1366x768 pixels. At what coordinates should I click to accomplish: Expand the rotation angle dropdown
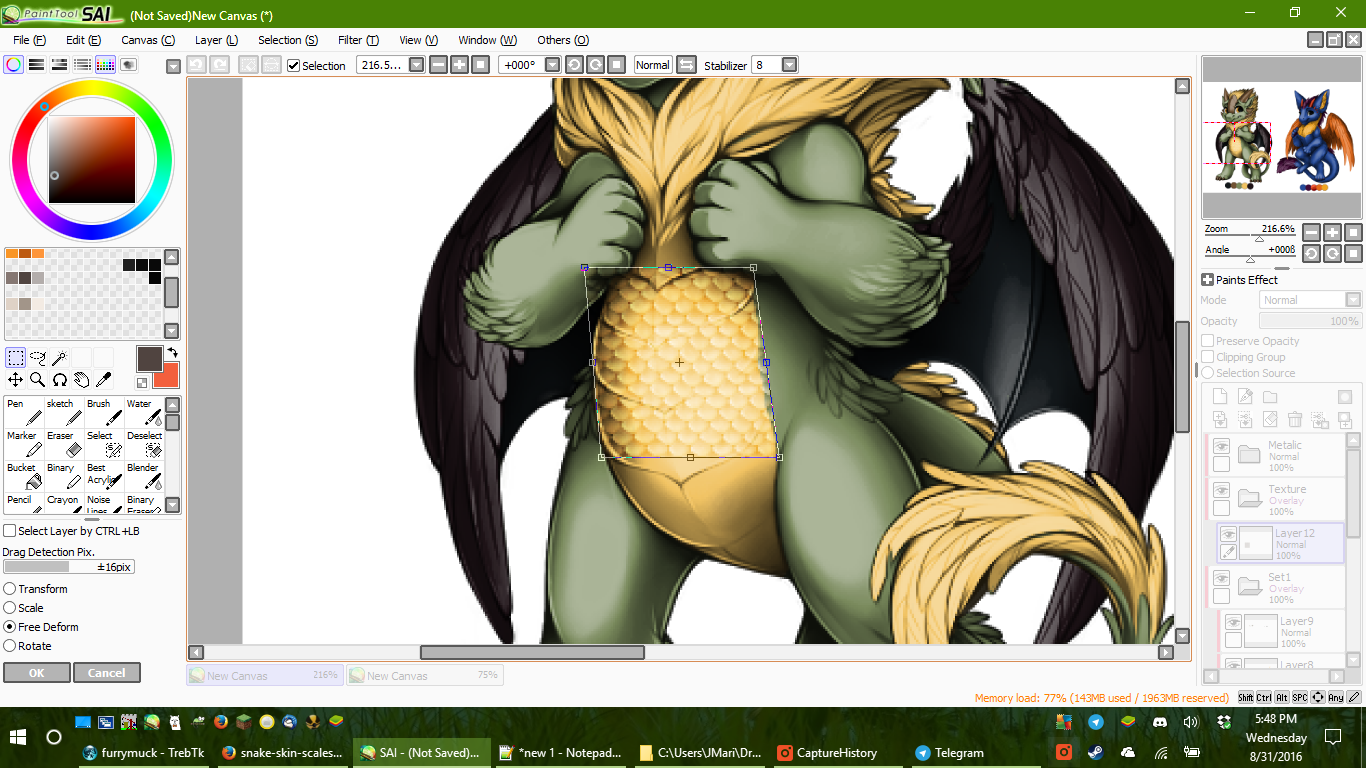point(551,65)
